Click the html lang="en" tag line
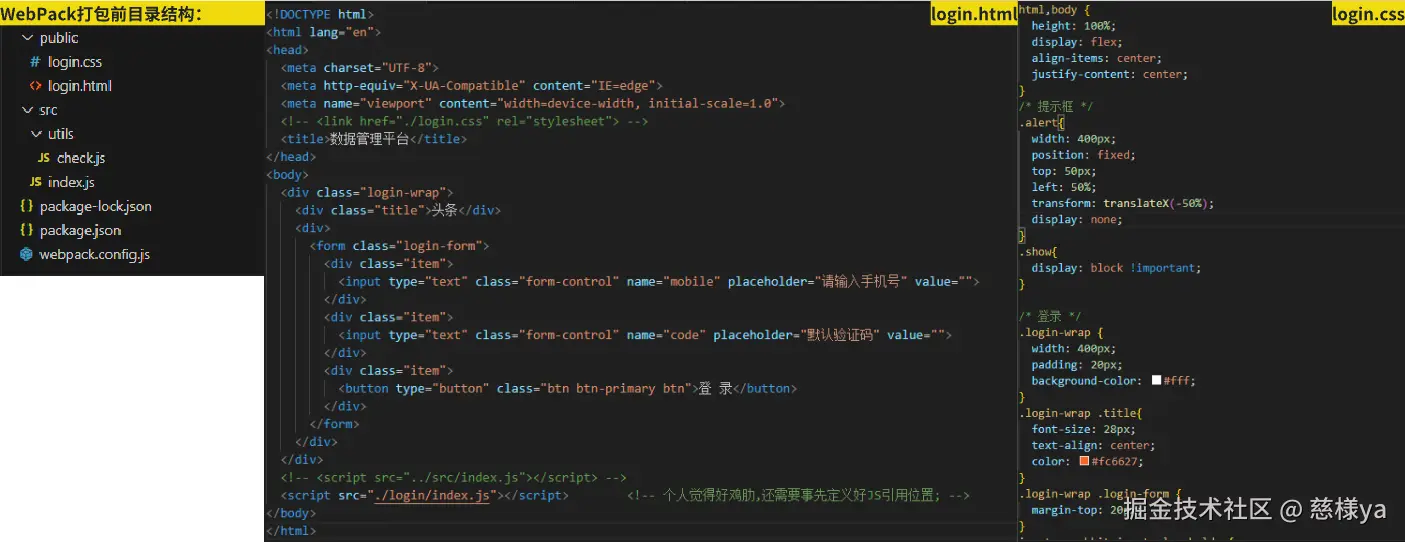The image size is (1405, 542). pyautogui.click(x=323, y=32)
